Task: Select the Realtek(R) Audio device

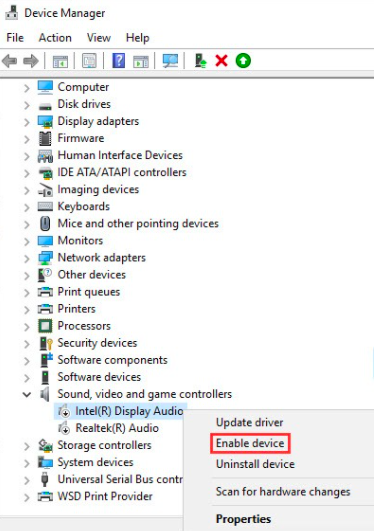Action: 117,428
